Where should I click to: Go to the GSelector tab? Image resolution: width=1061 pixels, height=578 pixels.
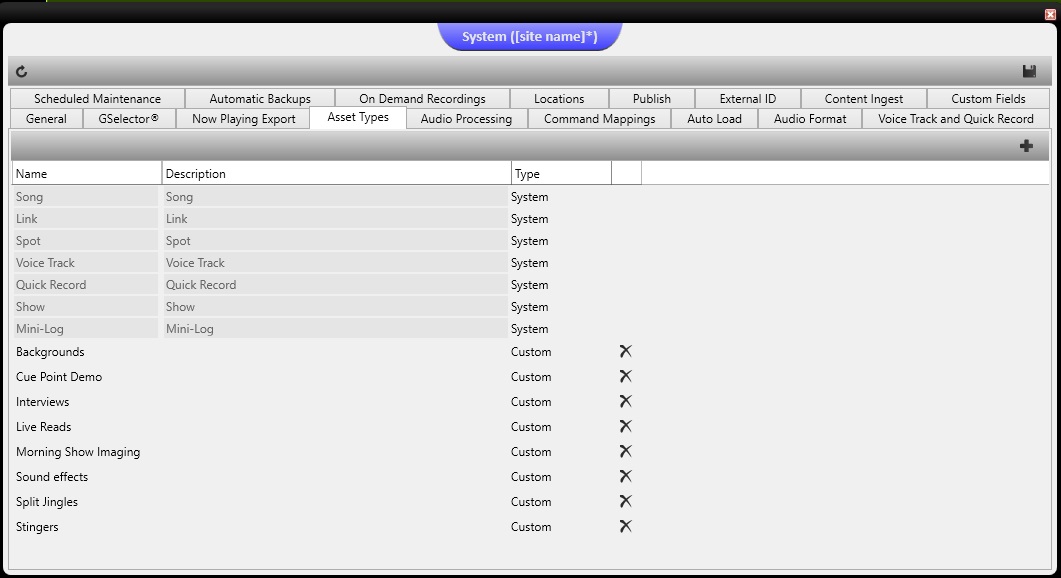129,119
